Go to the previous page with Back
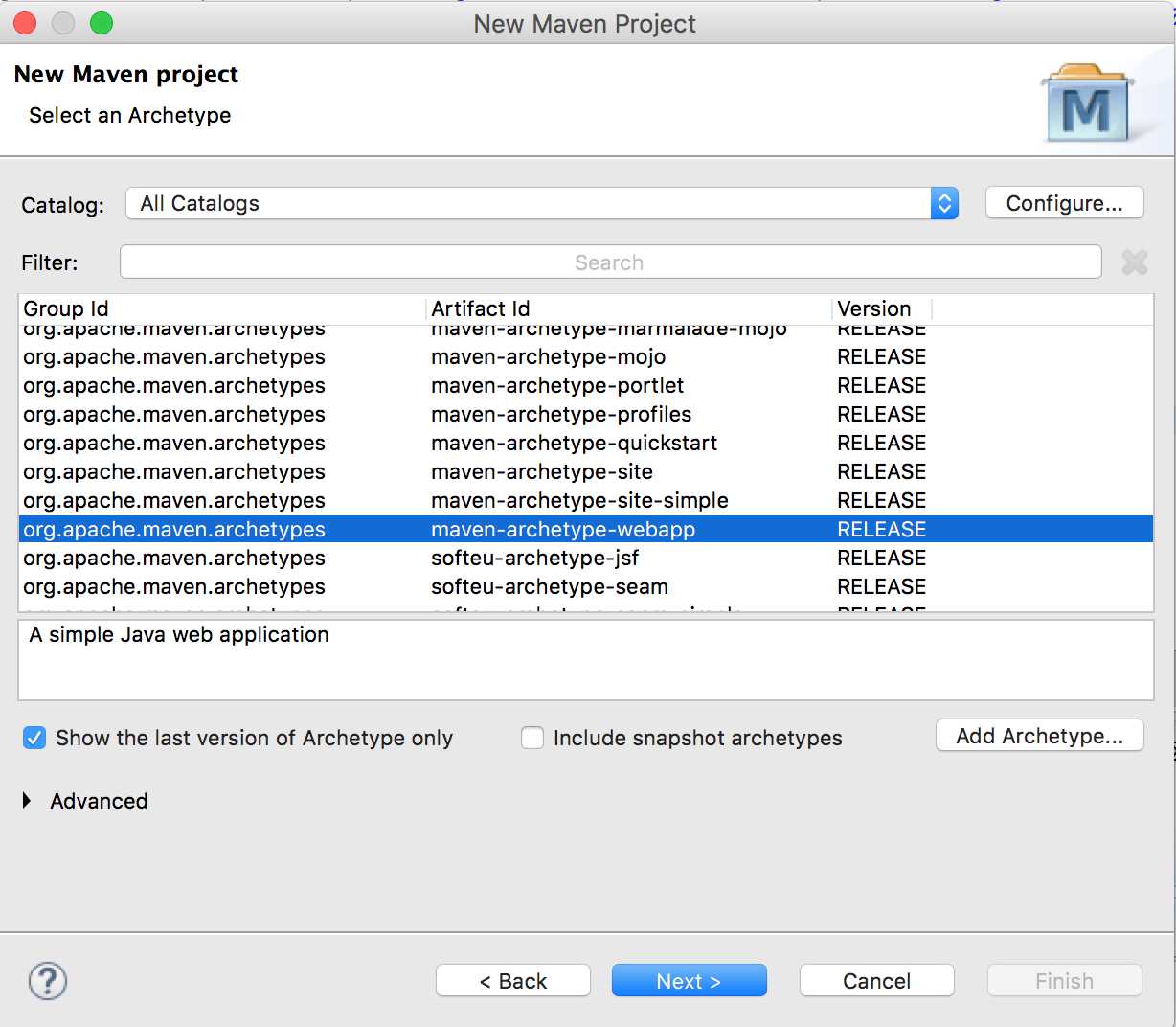1176x1027 pixels. click(x=513, y=981)
